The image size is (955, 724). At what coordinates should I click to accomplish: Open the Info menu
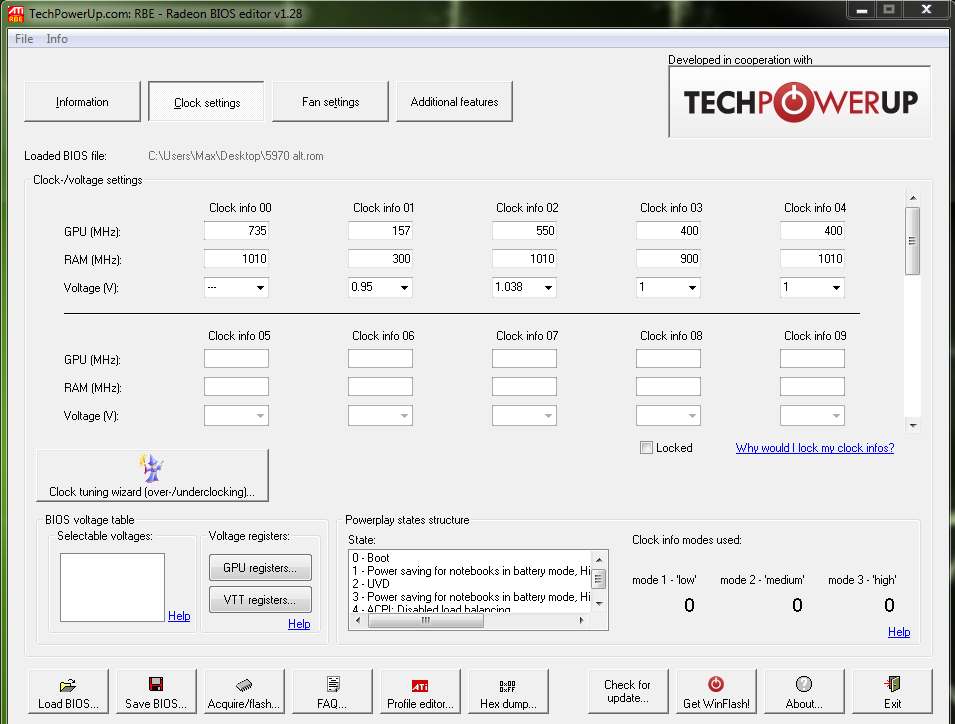coord(57,39)
